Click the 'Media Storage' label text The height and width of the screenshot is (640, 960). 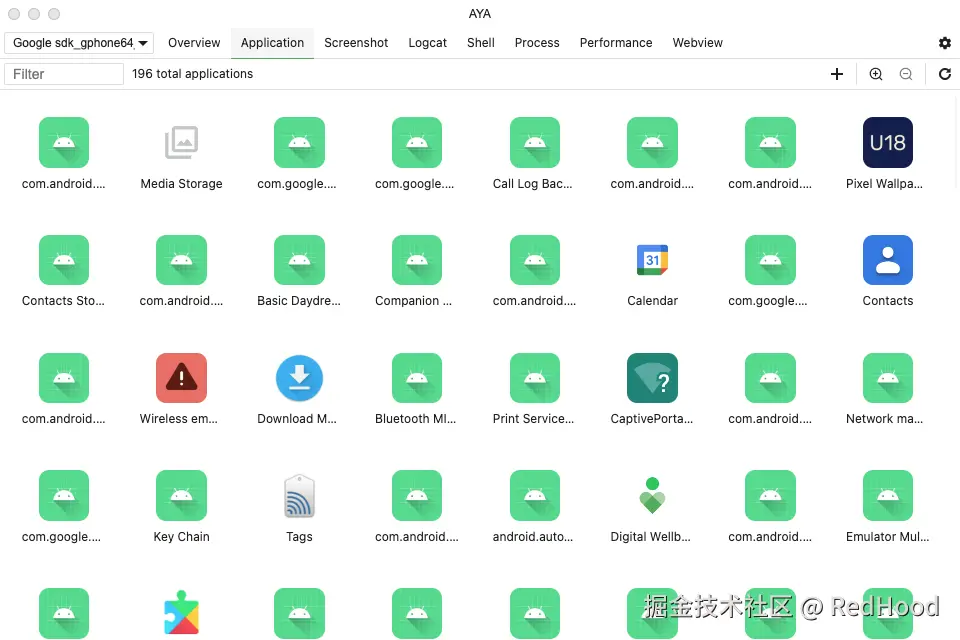(181, 184)
